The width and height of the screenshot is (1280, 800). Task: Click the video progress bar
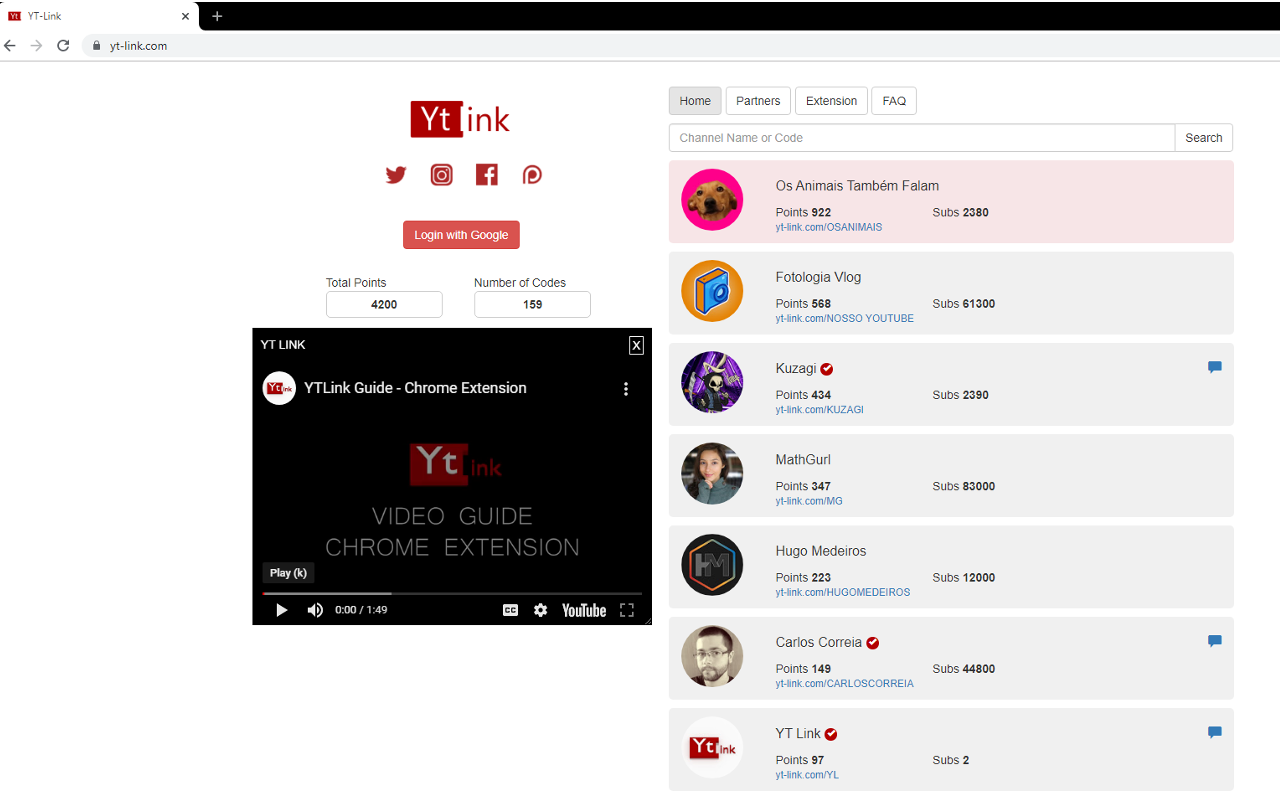(x=452, y=591)
